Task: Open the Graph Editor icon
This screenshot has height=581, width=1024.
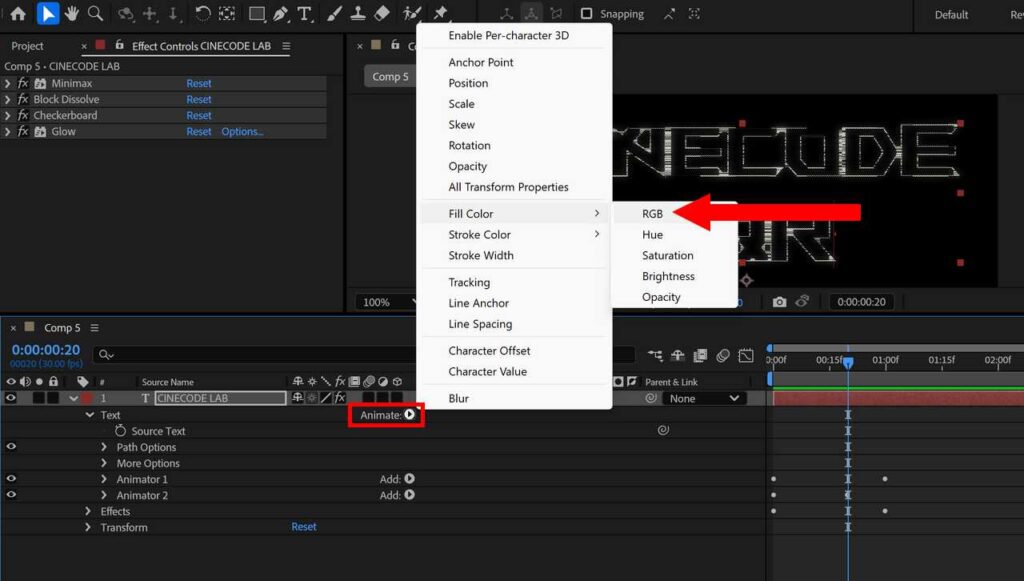Action: coord(746,355)
